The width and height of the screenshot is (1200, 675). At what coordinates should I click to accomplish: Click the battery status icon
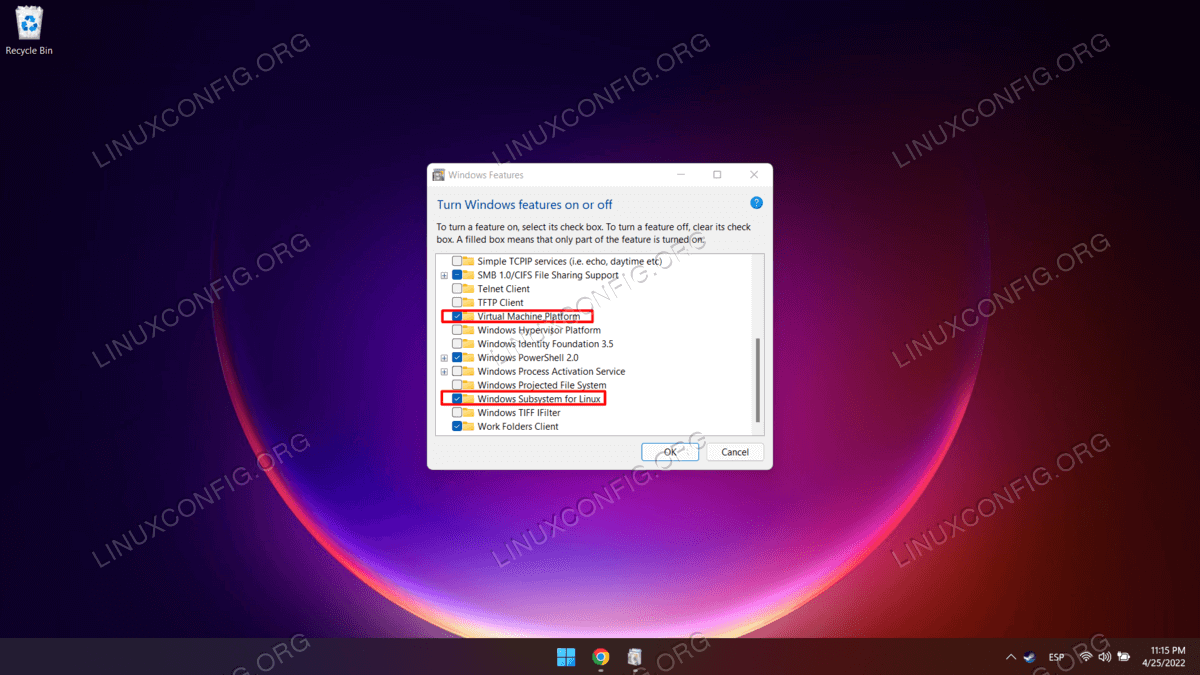1124,657
